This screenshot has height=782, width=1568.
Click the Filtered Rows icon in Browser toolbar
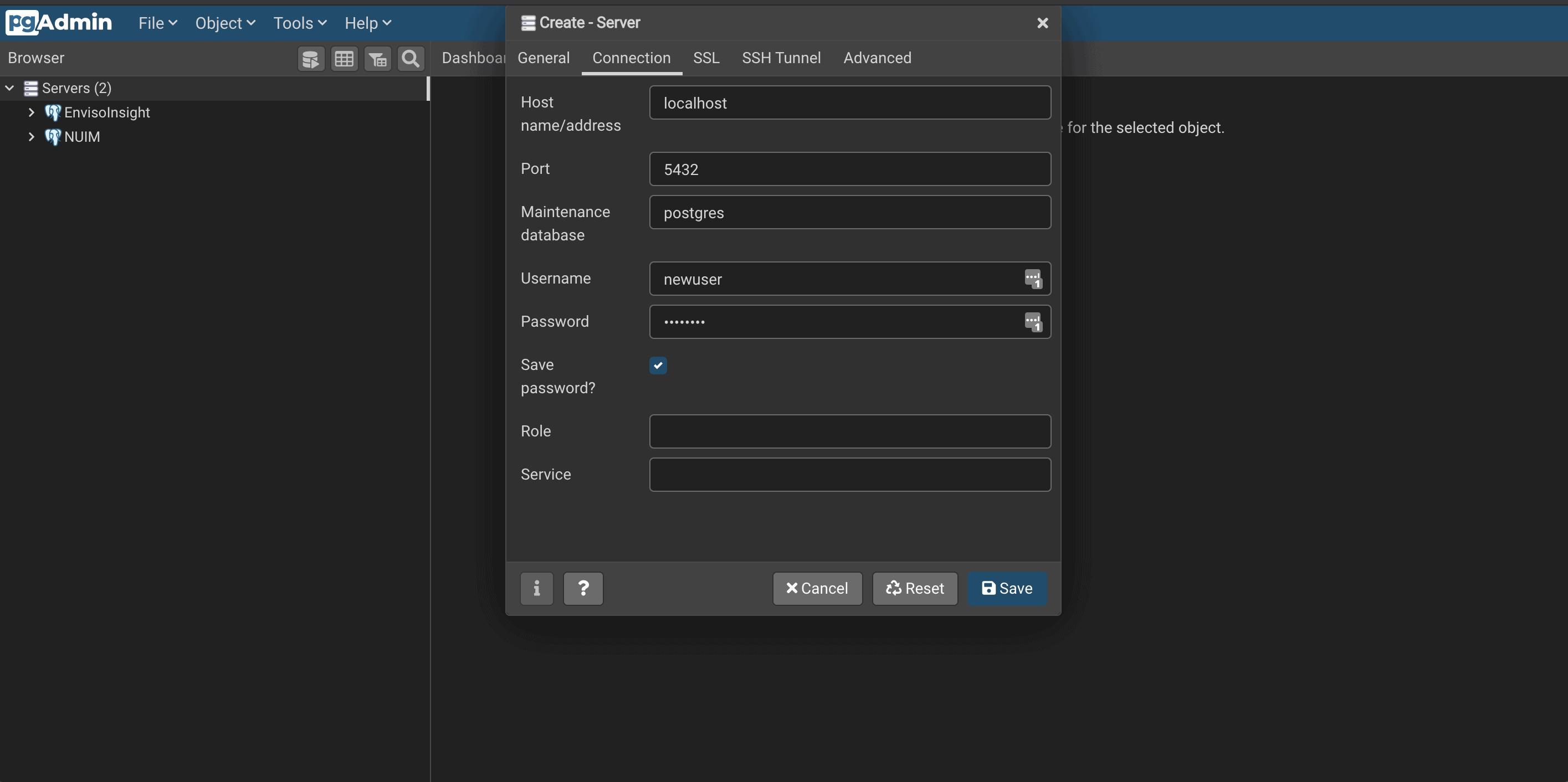pos(377,59)
